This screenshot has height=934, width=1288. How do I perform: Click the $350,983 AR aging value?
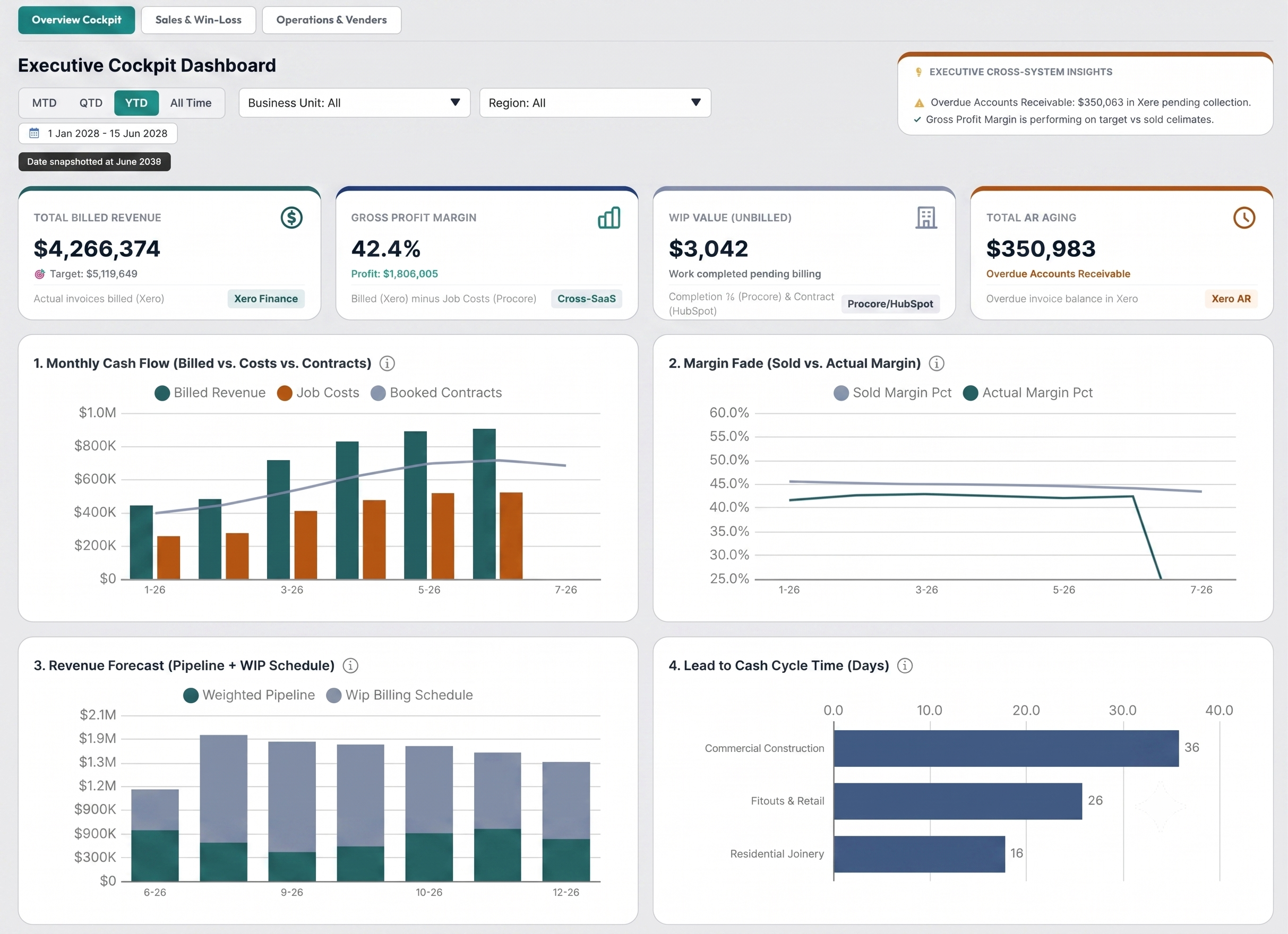click(x=1041, y=249)
